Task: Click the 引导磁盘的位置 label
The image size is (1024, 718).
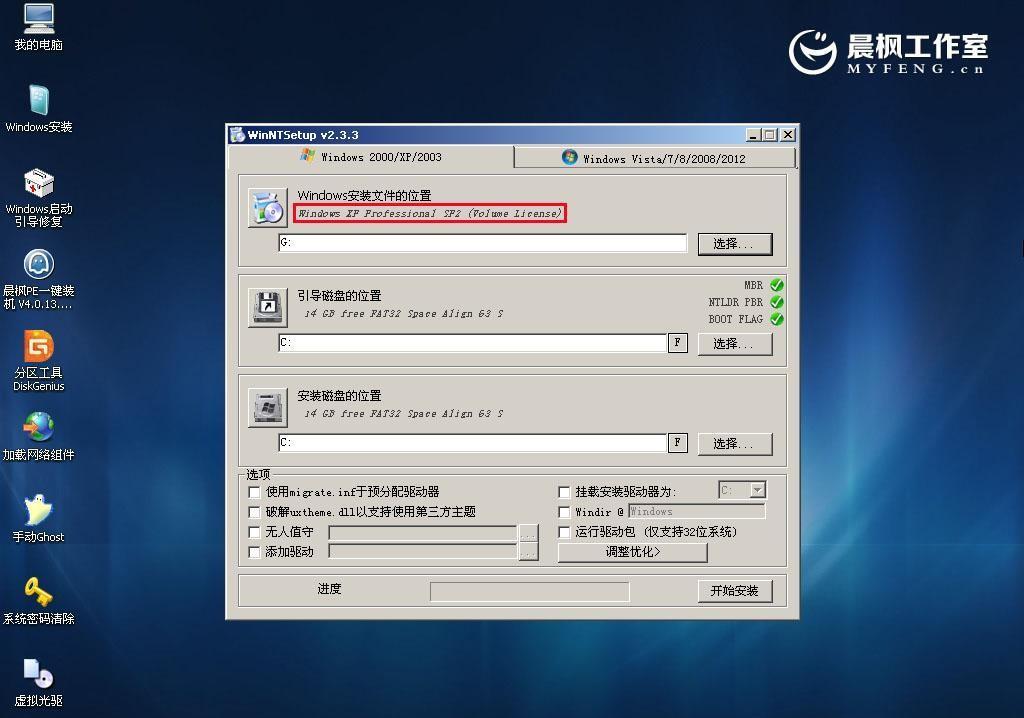Action: tap(340, 296)
